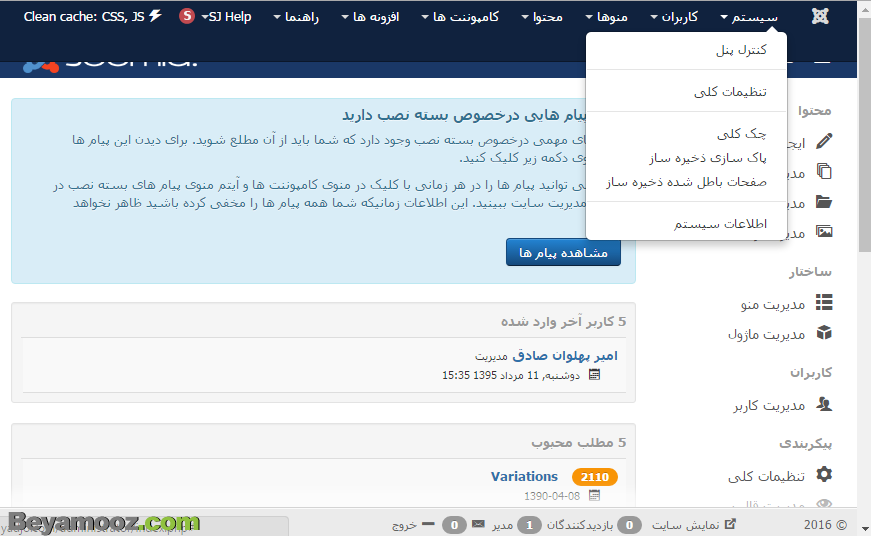The height and width of the screenshot is (536, 871).
Task: Click the scrollbar down arrow
Action: coord(864,529)
